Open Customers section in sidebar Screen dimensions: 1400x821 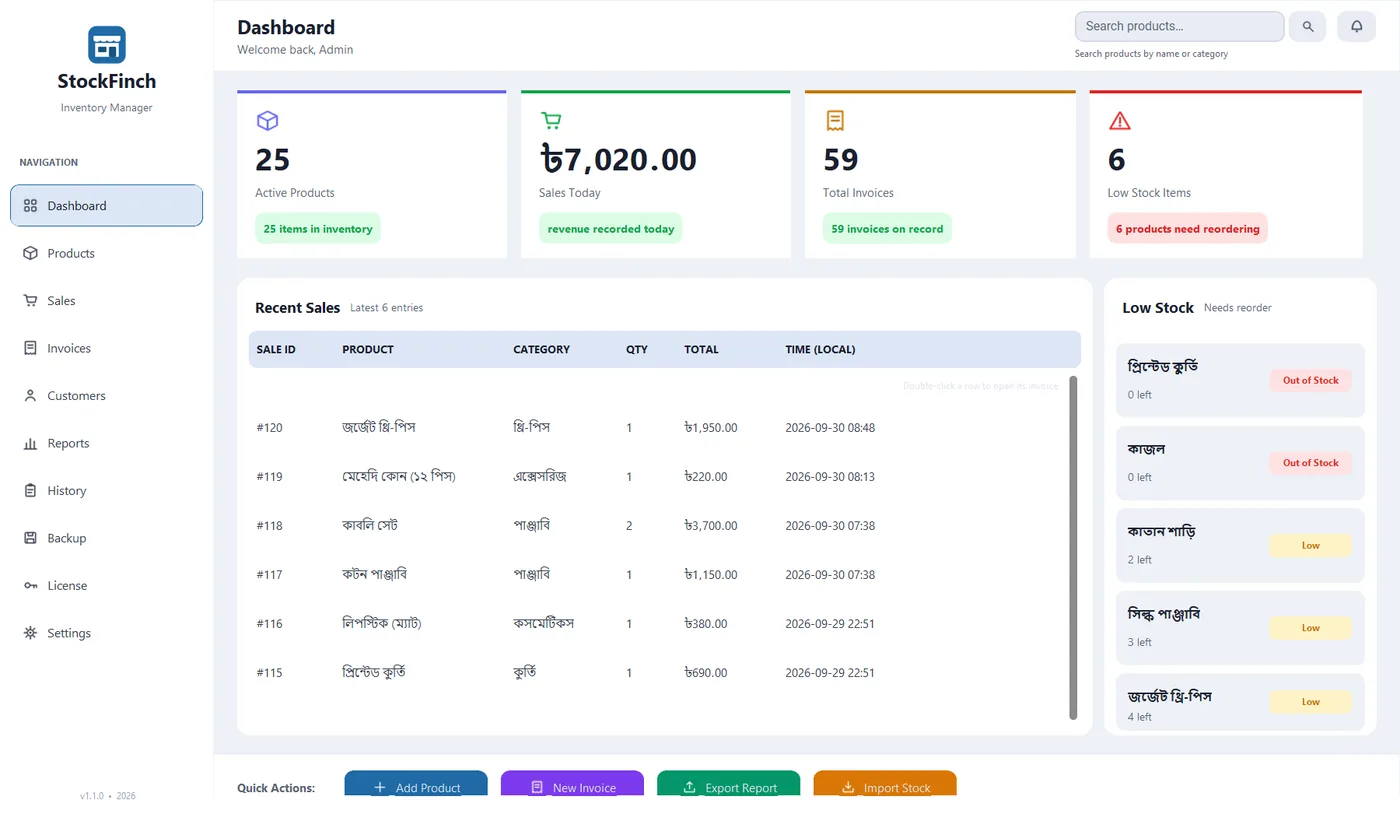pyautogui.click(x=107, y=395)
